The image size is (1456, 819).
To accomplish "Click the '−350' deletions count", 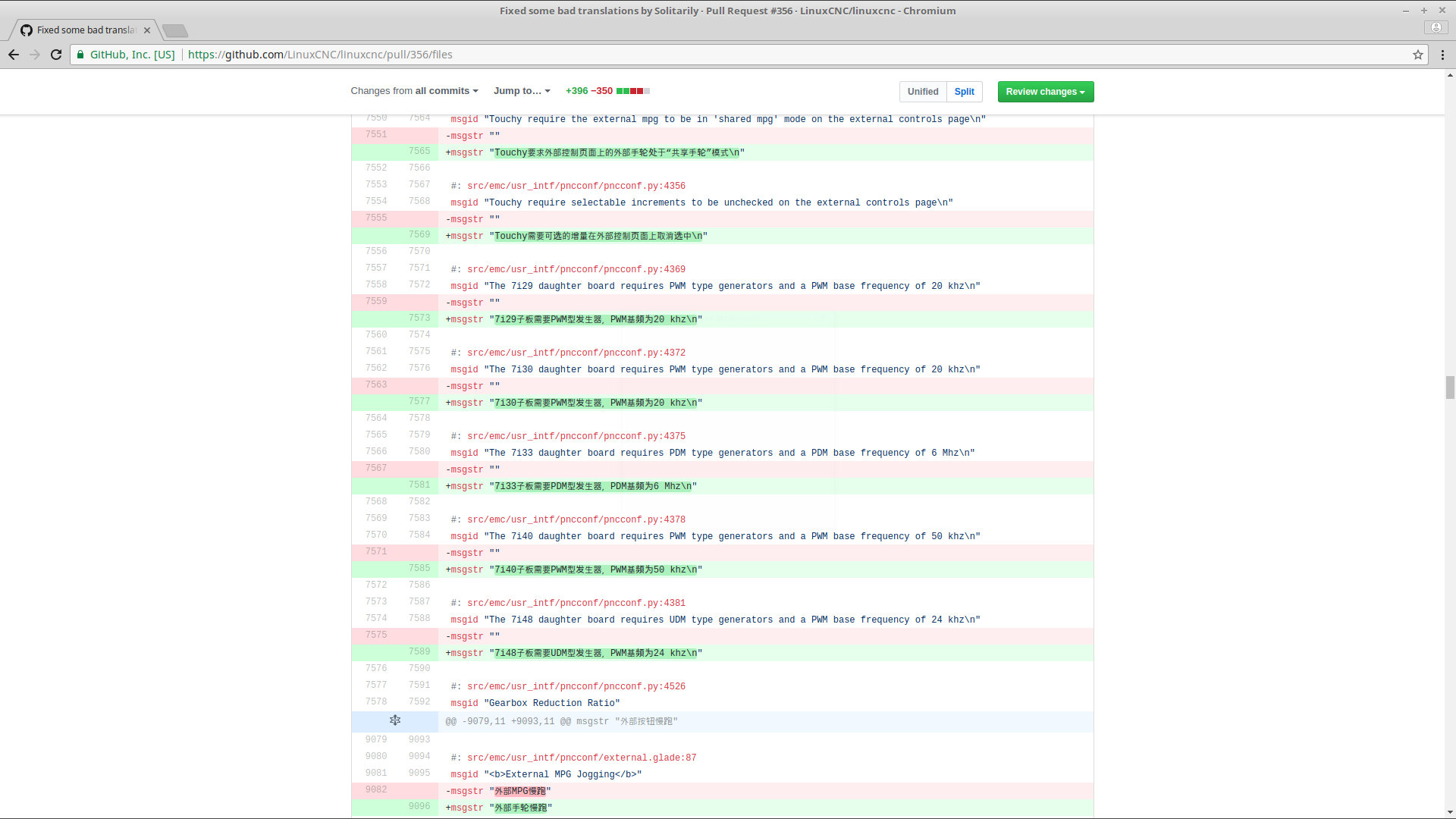I will tap(602, 91).
